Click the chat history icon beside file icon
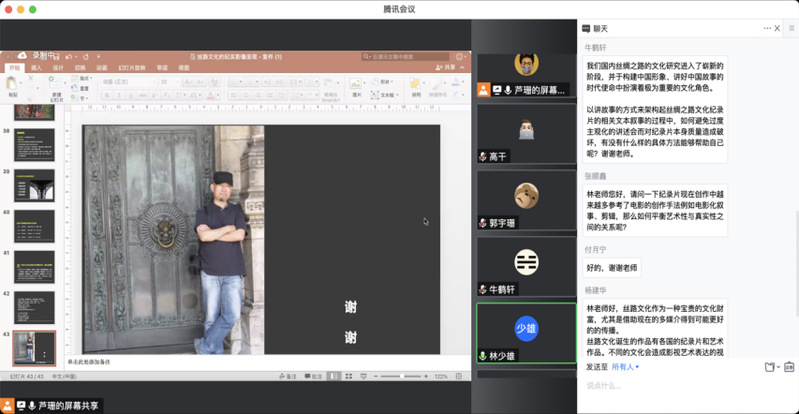Viewport: 799px width, 414px height. (788, 367)
